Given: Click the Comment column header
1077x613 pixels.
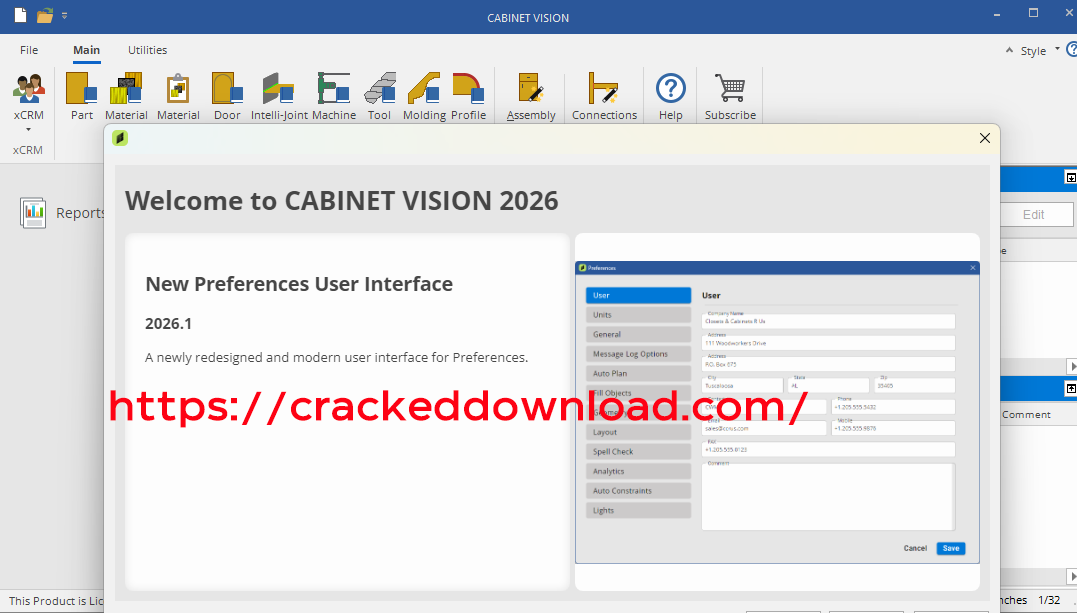Looking at the screenshot, I should (1026, 414).
